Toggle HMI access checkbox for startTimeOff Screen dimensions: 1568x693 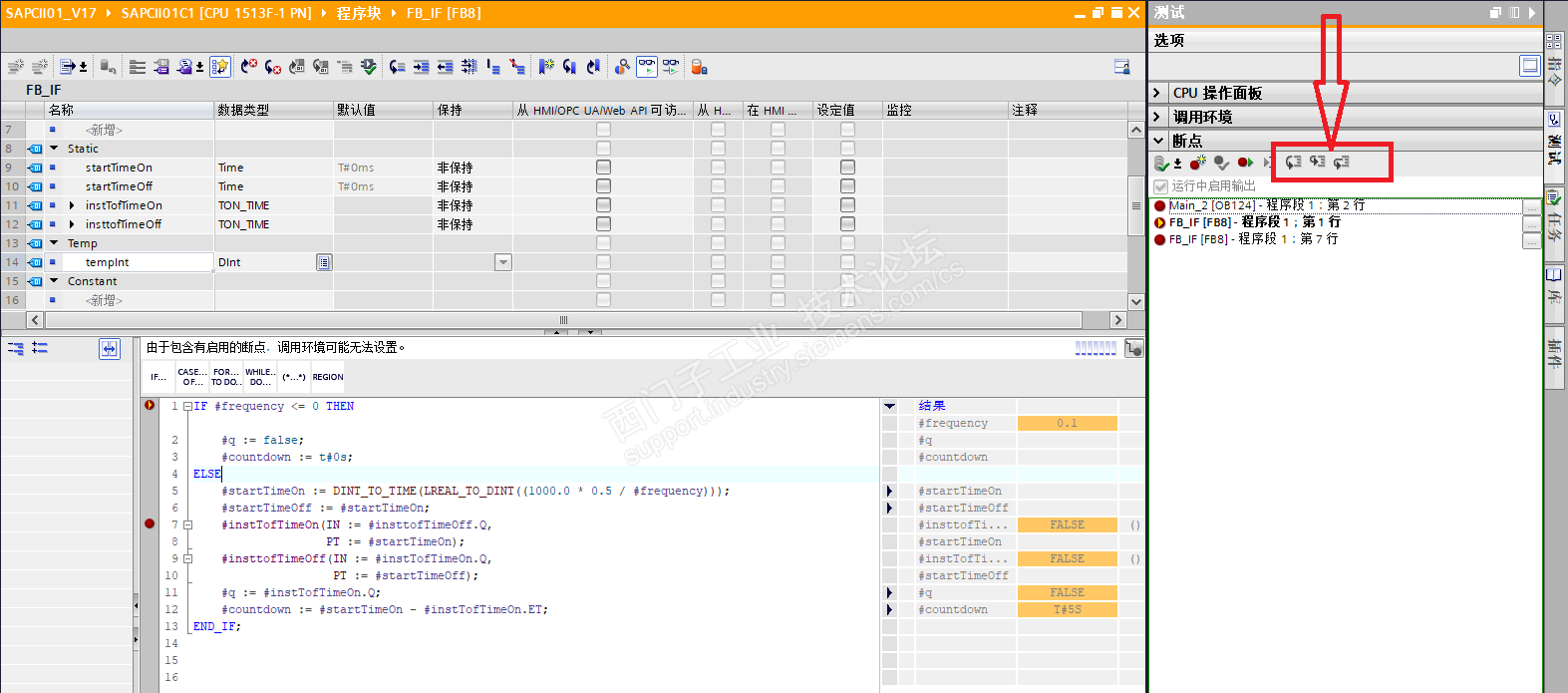(x=603, y=186)
